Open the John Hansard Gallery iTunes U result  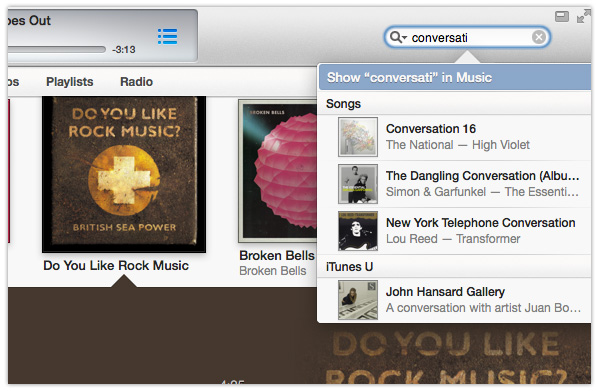pyautogui.click(x=454, y=300)
